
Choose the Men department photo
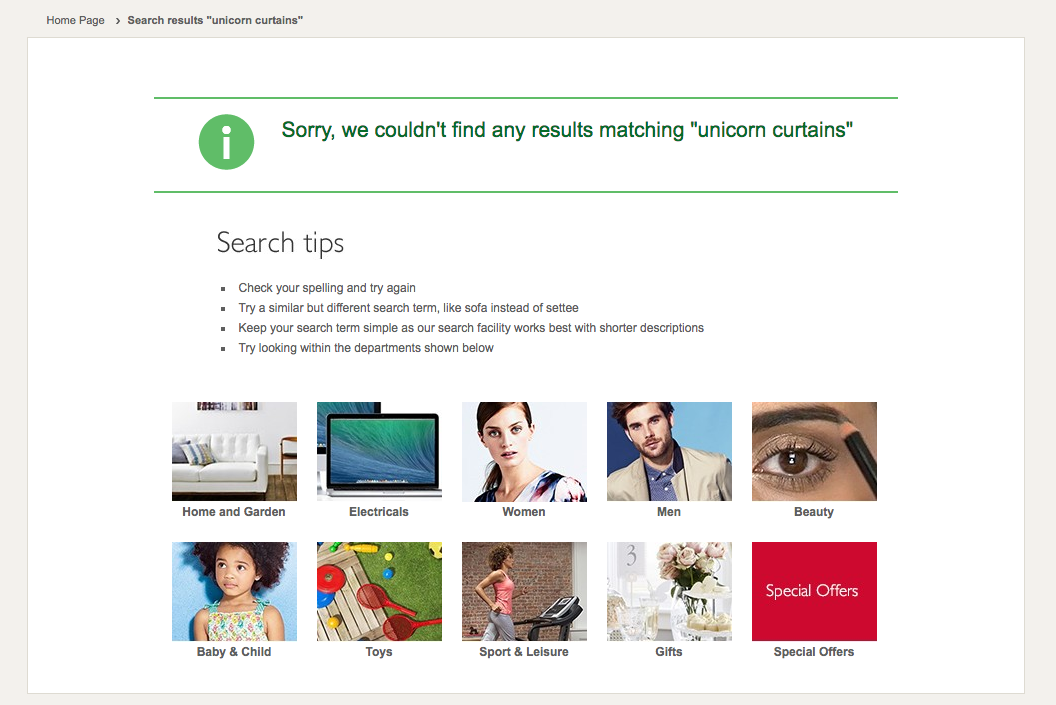coord(669,451)
